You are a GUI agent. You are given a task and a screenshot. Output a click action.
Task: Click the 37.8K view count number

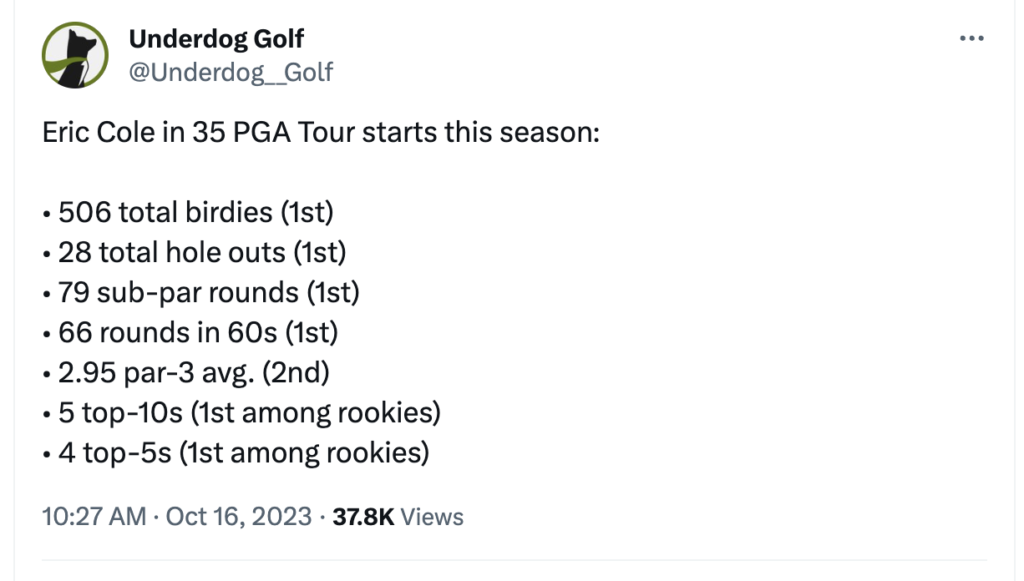[363, 517]
